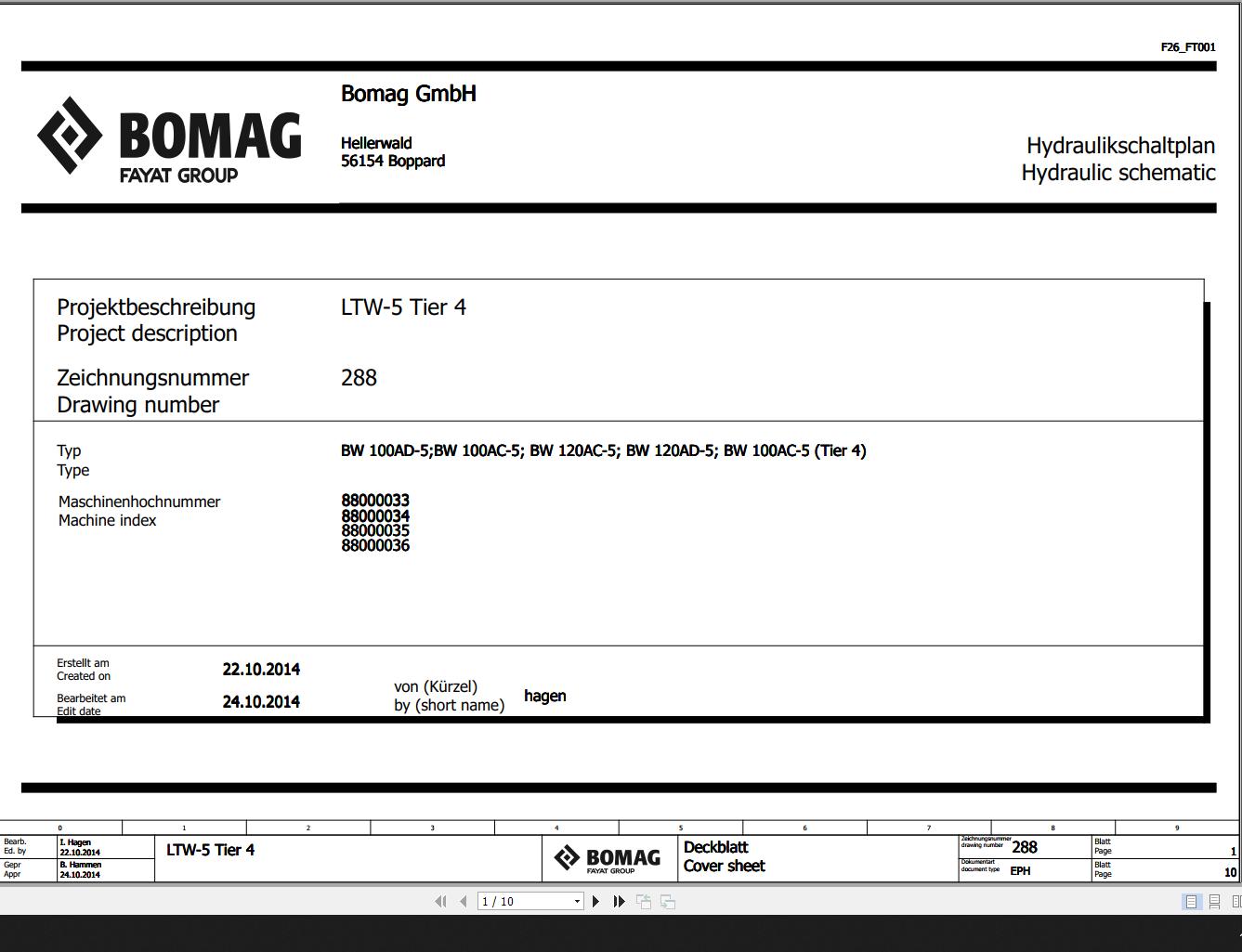Viewport: 1242px width, 952px height.
Task: Click the 'Bomag GmbH' company name
Action: 409,94
